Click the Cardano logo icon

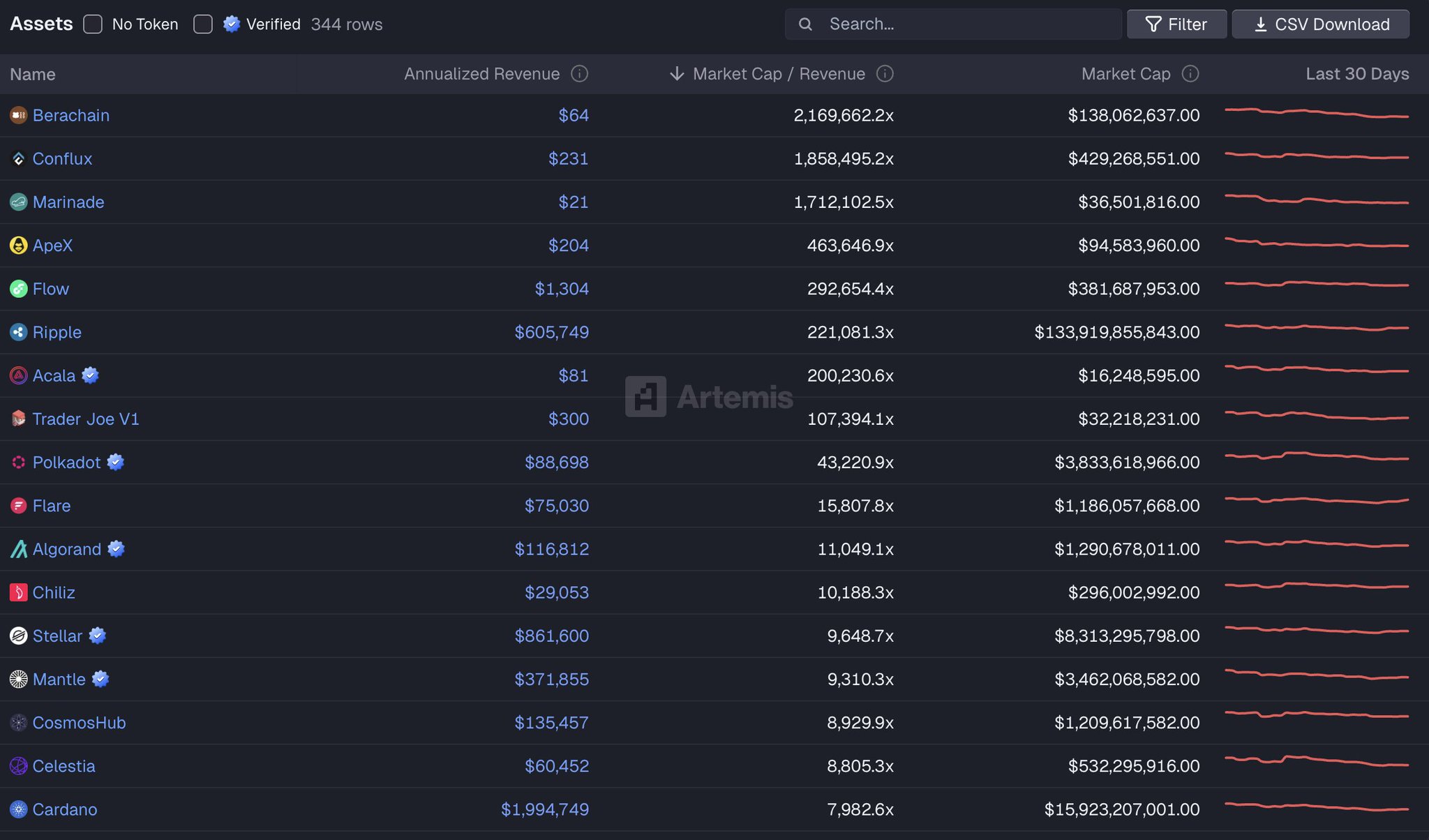click(19, 809)
